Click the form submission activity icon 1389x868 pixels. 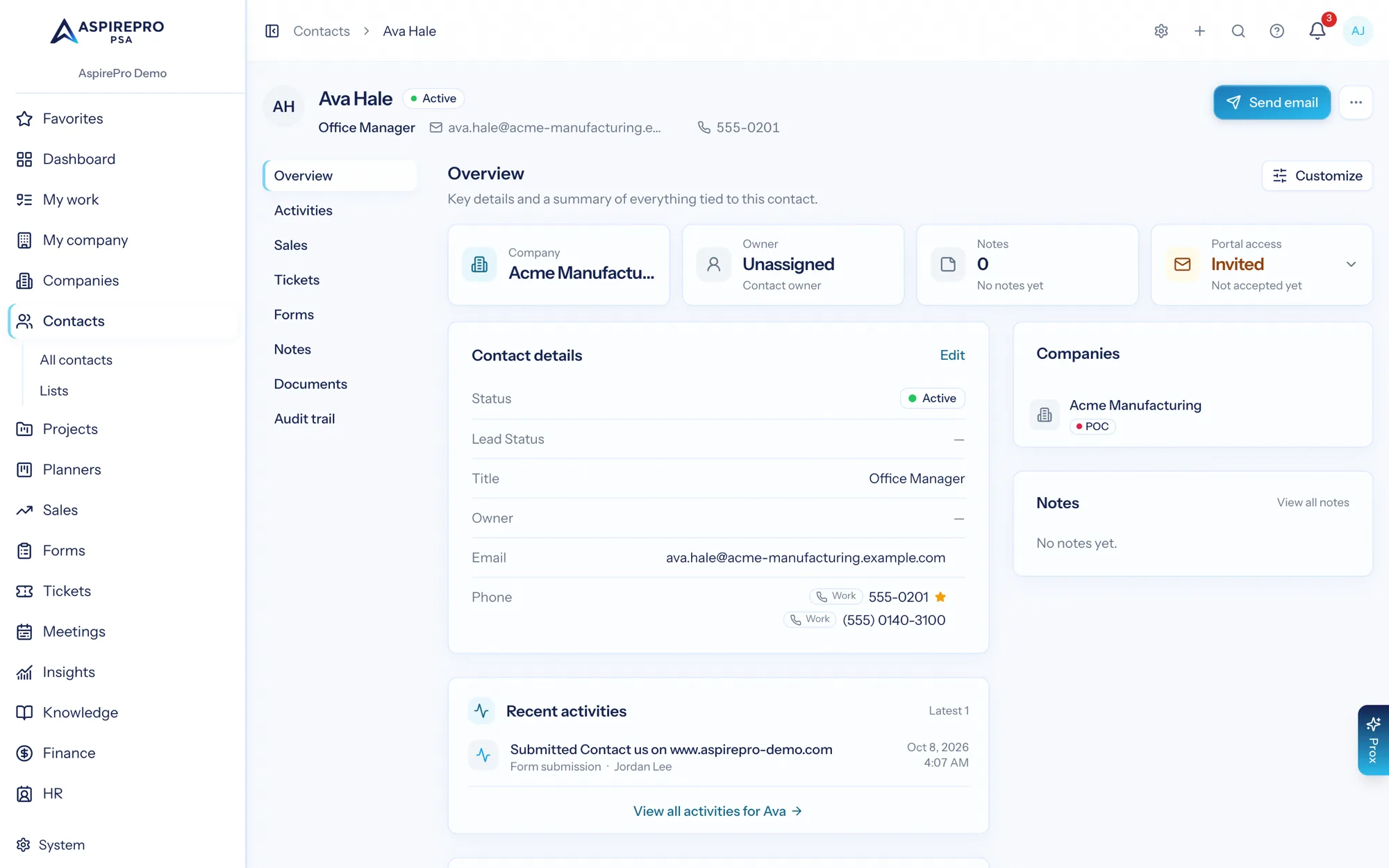[x=483, y=756]
